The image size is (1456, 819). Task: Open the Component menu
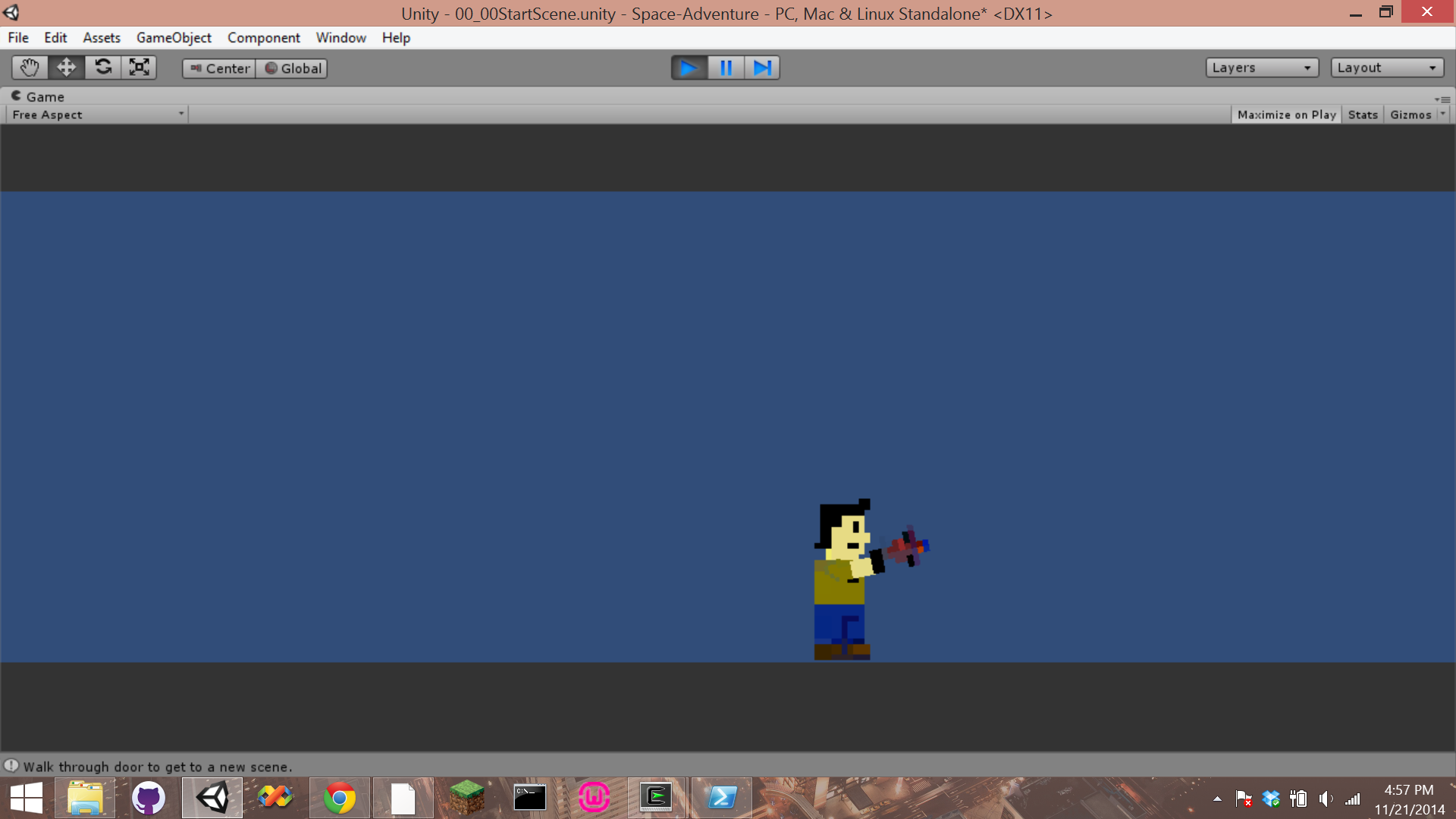(263, 38)
